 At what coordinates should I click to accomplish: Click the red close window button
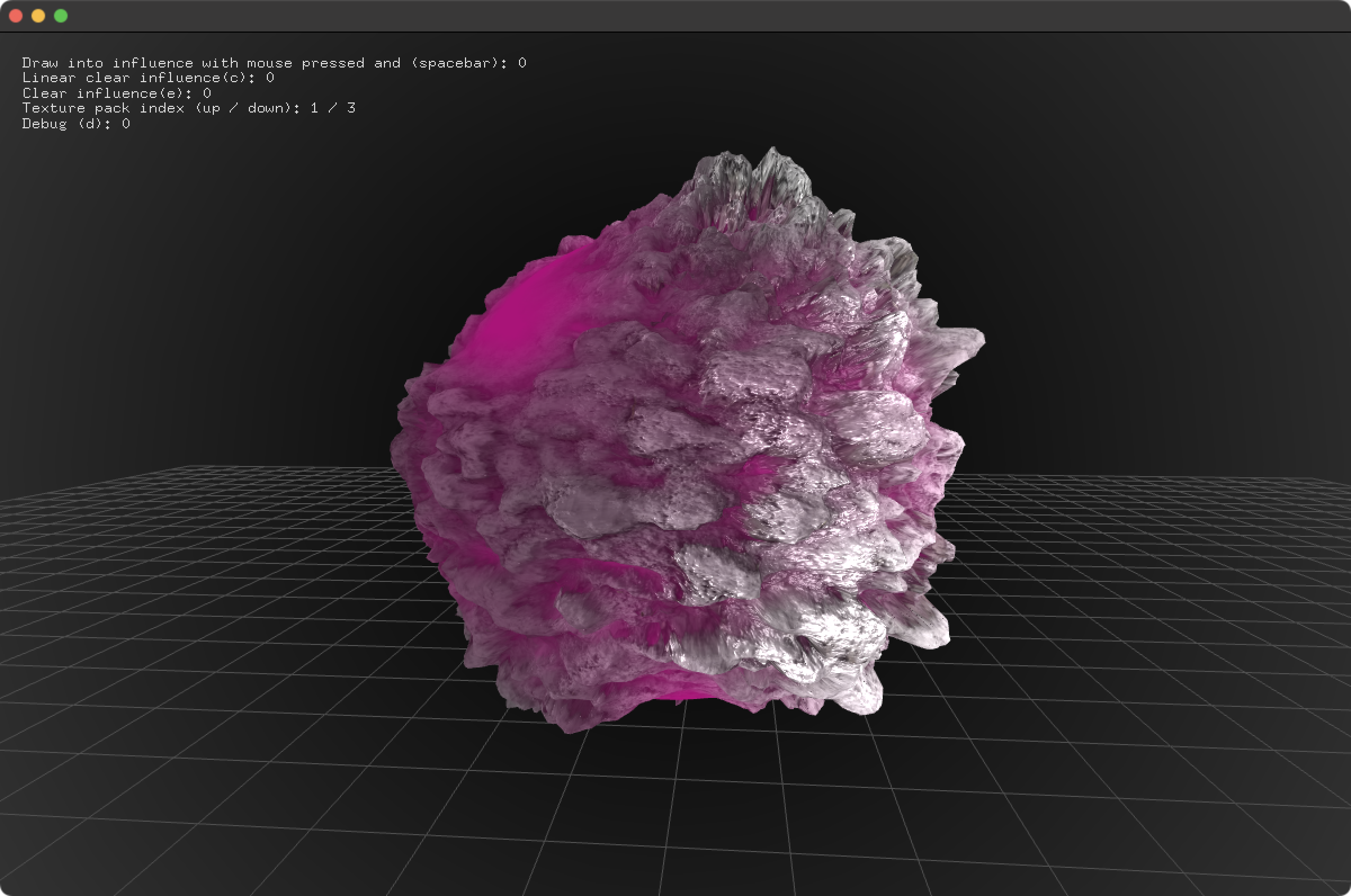coord(16,16)
